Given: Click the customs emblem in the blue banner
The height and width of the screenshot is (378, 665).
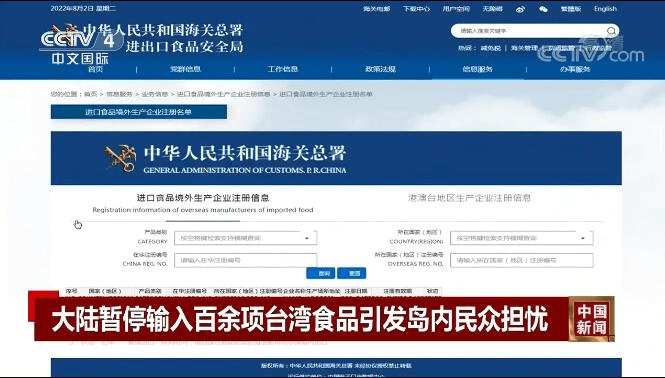Looking at the screenshot, I should (x=120, y=159).
